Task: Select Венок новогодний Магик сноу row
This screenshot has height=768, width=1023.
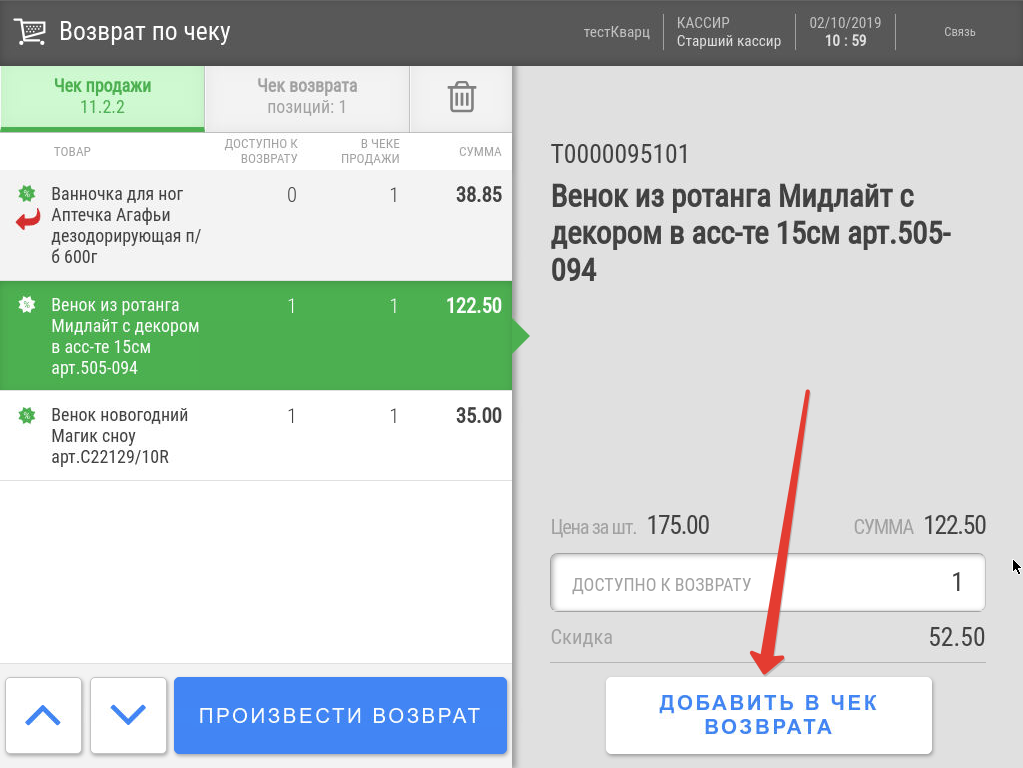Action: click(x=256, y=436)
